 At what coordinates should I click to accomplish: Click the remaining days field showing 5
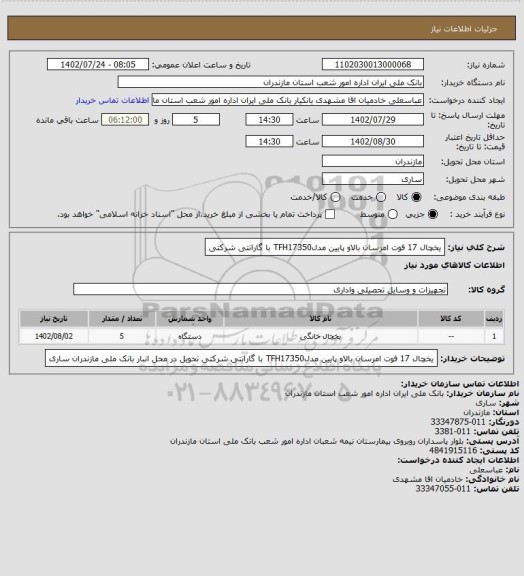[196, 120]
